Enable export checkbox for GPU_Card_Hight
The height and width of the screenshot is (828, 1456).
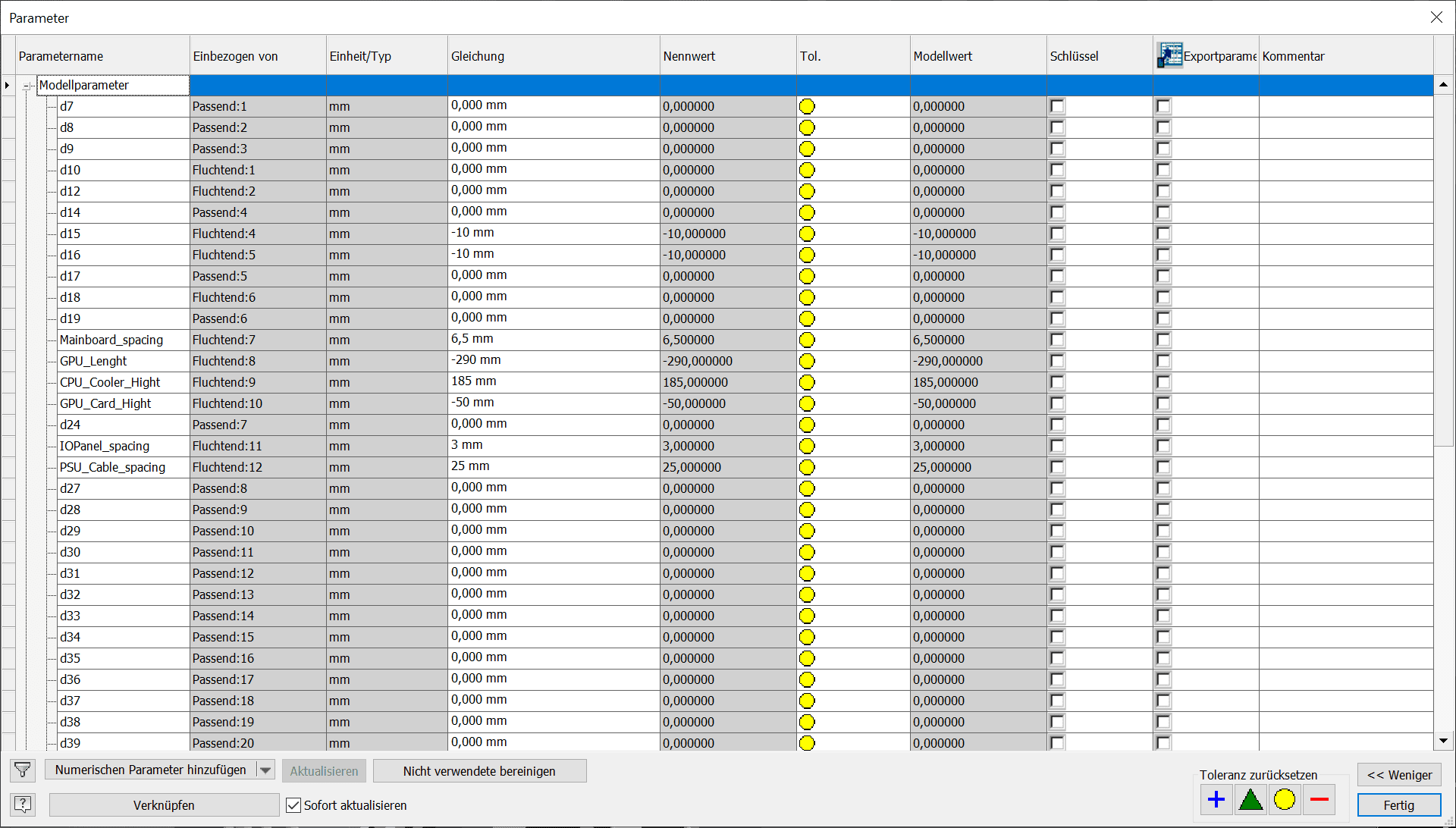click(x=1164, y=403)
